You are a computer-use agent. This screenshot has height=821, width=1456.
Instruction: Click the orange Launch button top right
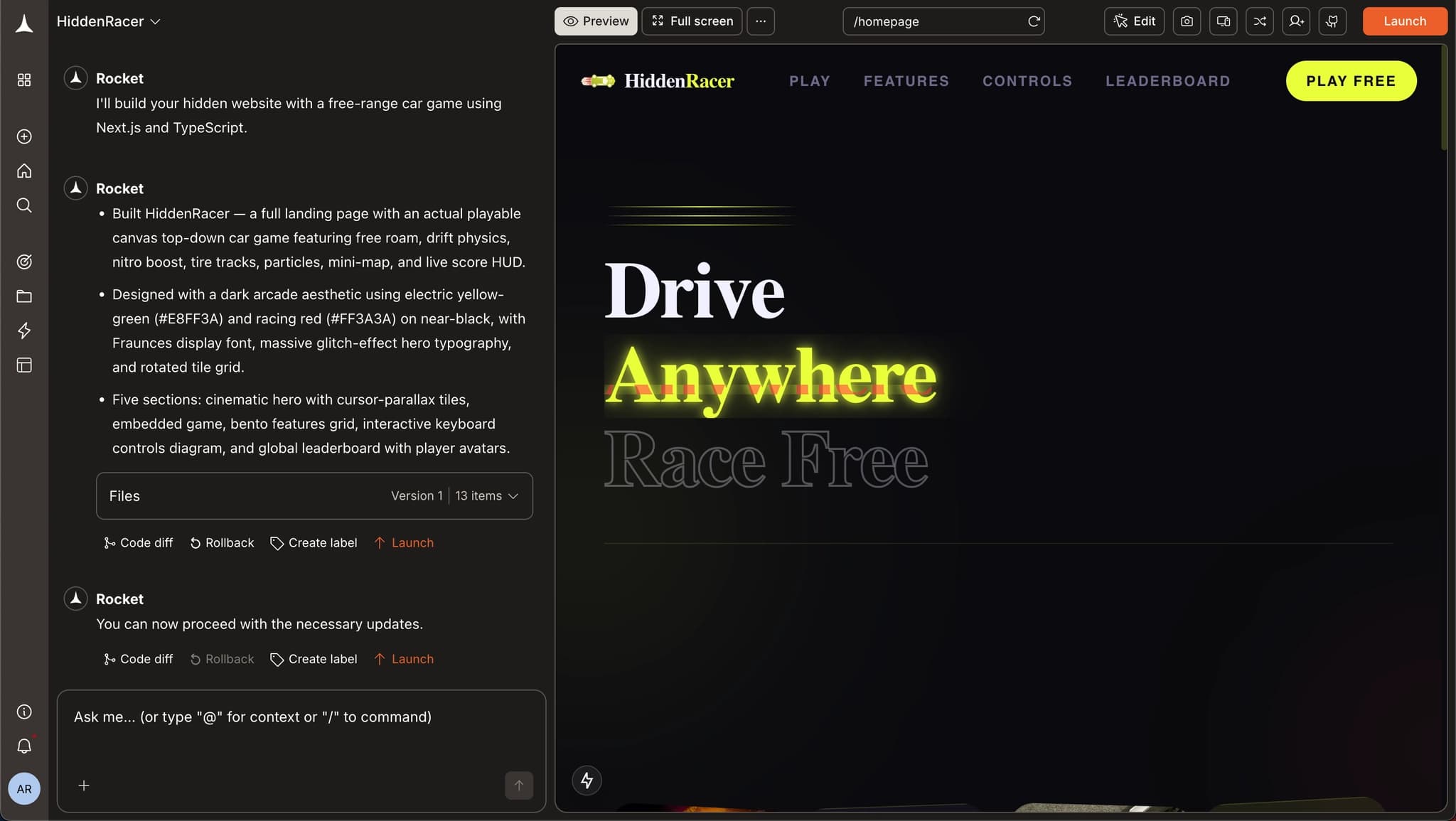(1404, 21)
